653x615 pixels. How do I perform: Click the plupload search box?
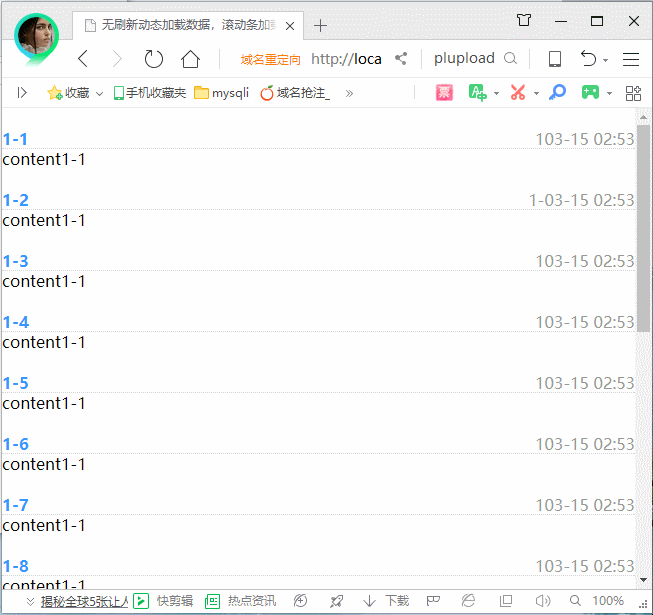pos(464,58)
